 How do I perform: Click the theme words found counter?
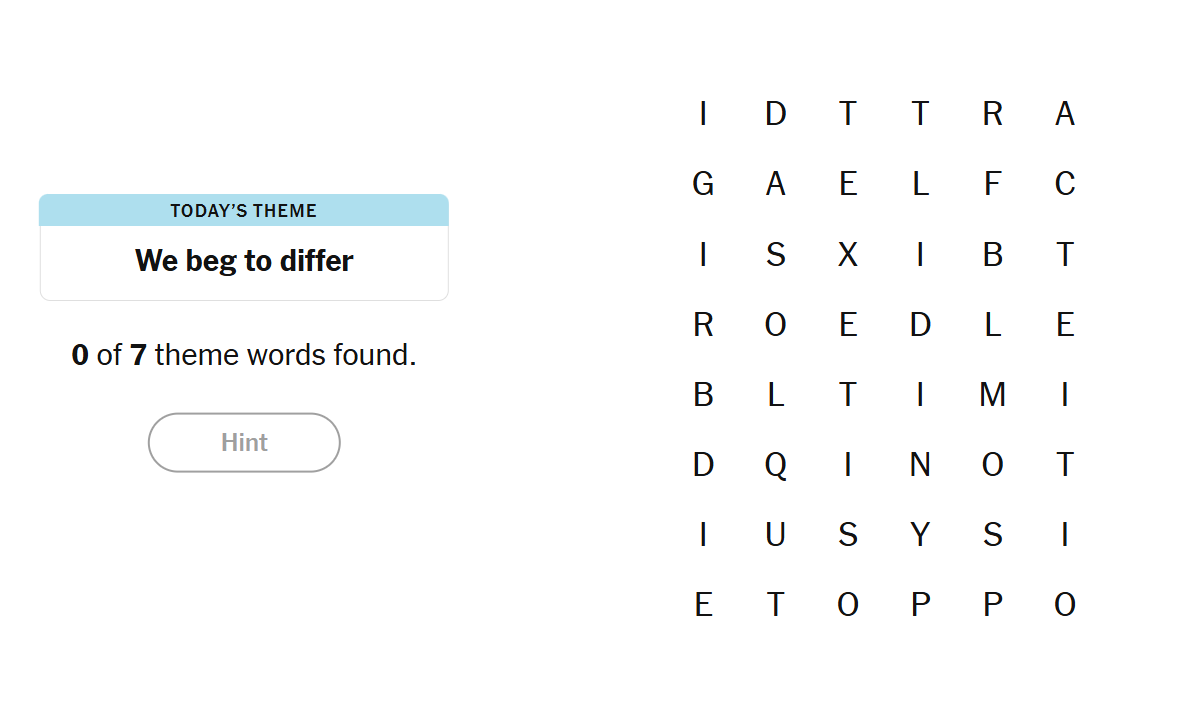(x=244, y=355)
